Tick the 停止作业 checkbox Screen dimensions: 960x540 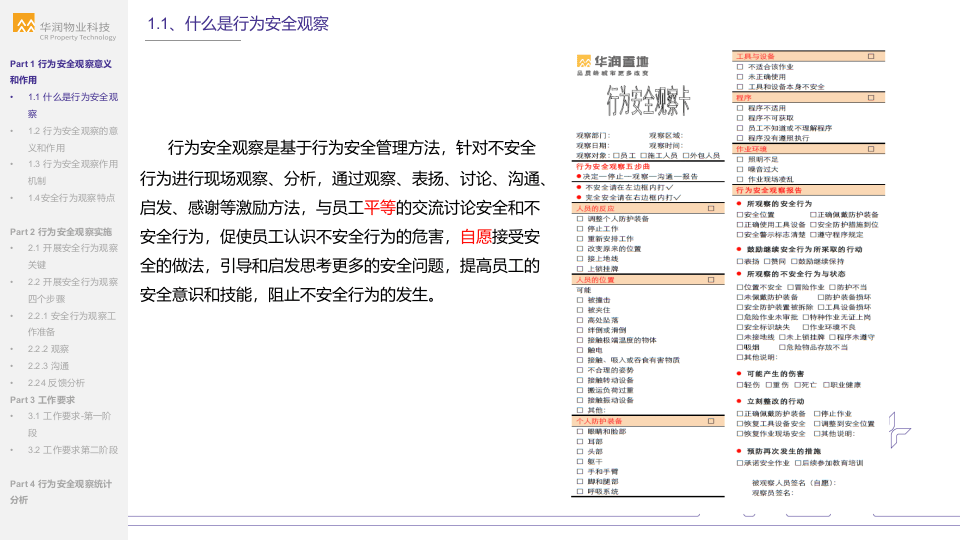point(817,414)
